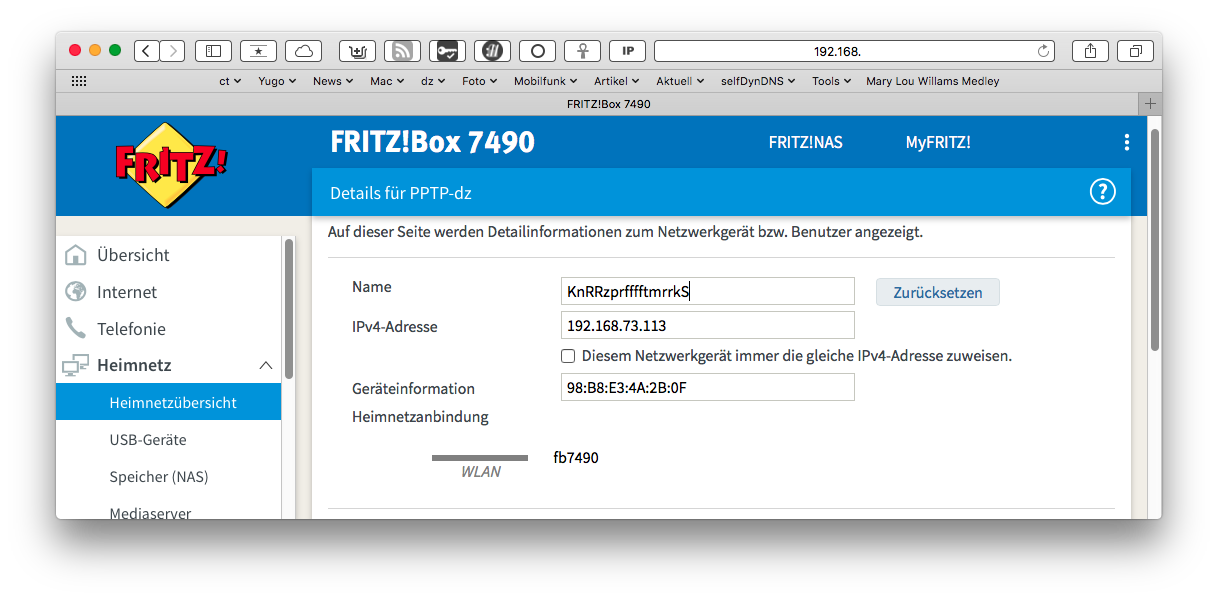Reload the page with the refresh arrow

coord(1044,50)
